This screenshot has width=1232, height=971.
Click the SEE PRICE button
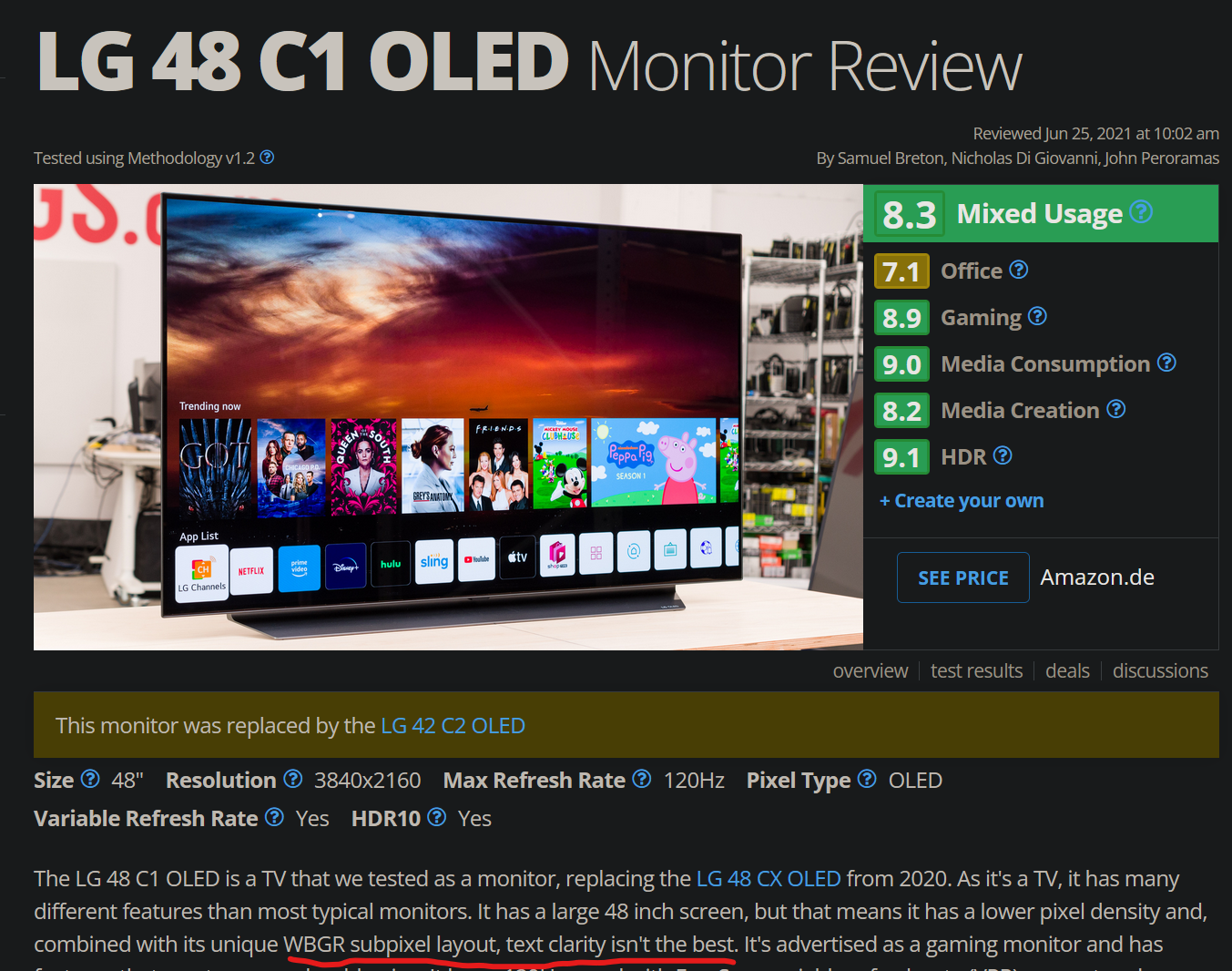[x=963, y=577]
